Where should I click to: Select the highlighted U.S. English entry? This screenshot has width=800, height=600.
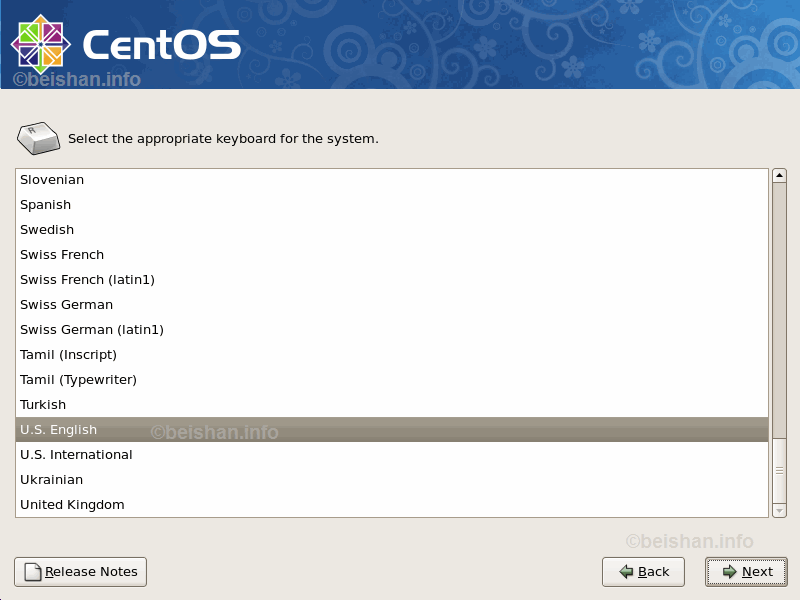tap(59, 430)
